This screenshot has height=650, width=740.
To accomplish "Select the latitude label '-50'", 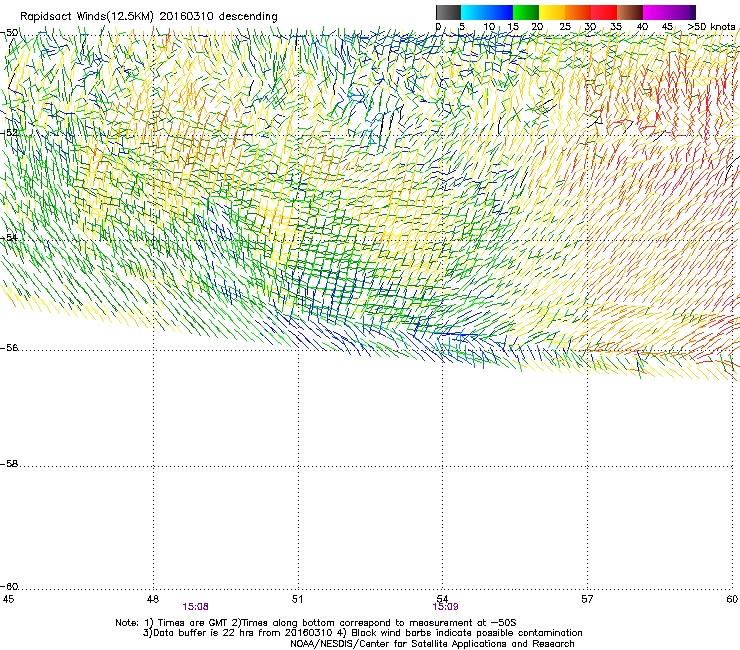I will (9, 33).
